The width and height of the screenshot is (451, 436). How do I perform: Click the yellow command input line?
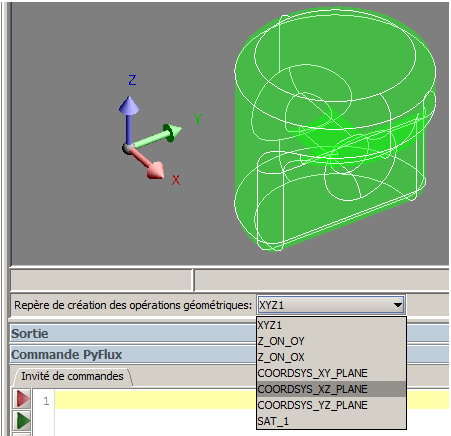coord(252,400)
